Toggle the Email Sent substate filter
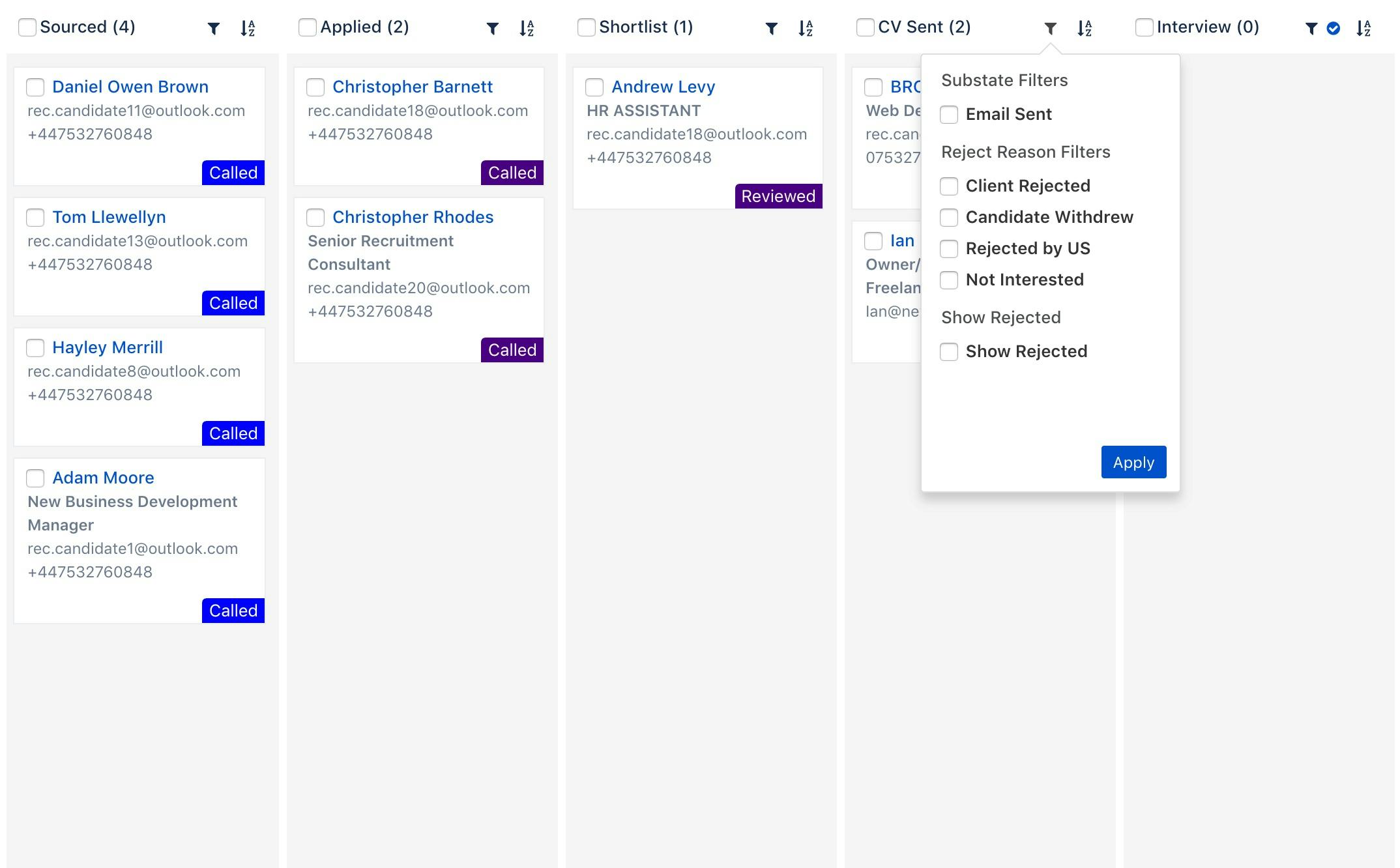This screenshot has width=1400, height=868. pyautogui.click(x=949, y=114)
